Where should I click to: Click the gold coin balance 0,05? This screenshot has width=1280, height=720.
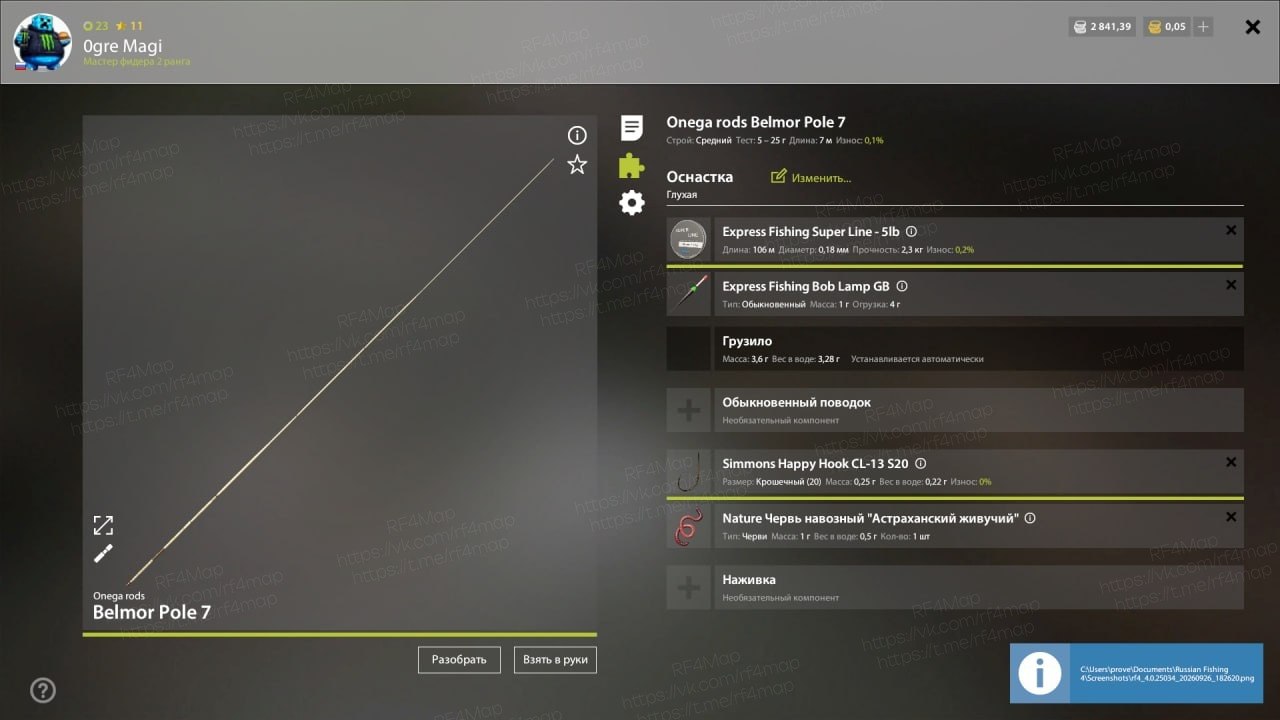[1167, 27]
